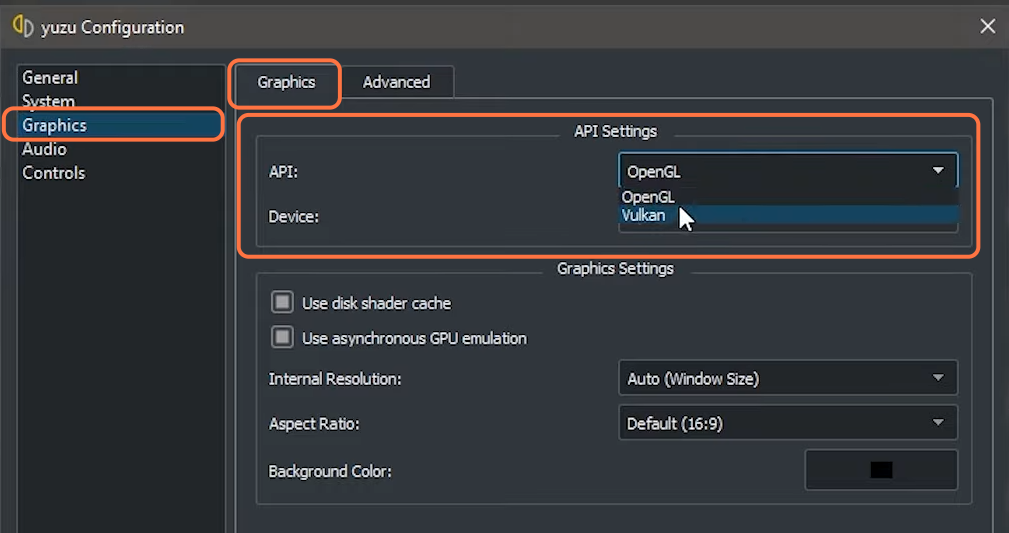The width and height of the screenshot is (1009, 533).
Task: Click the Internal Resolution dropdown arrow
Action: point(938,378)
